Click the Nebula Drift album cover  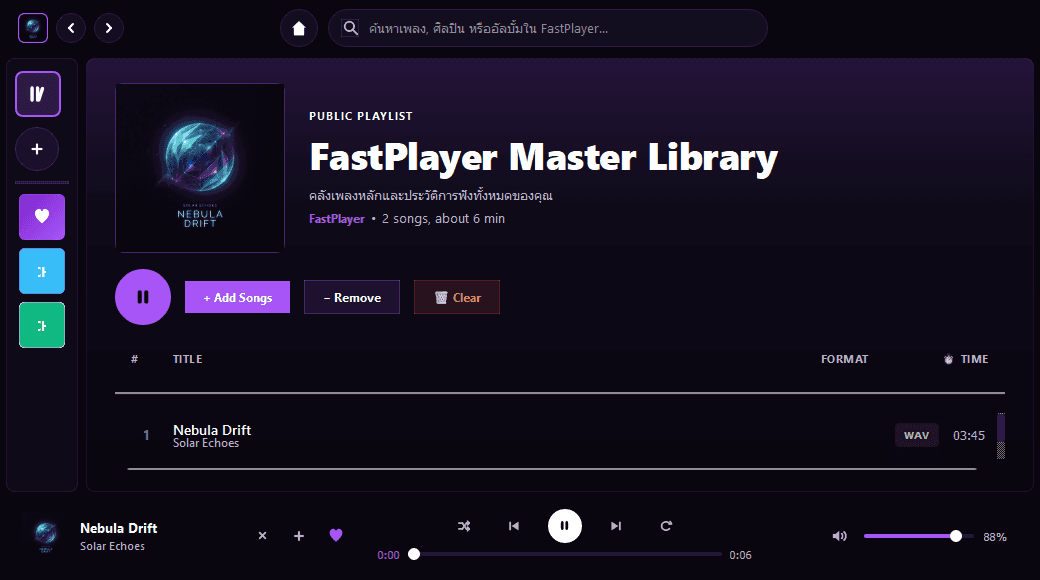200,168
